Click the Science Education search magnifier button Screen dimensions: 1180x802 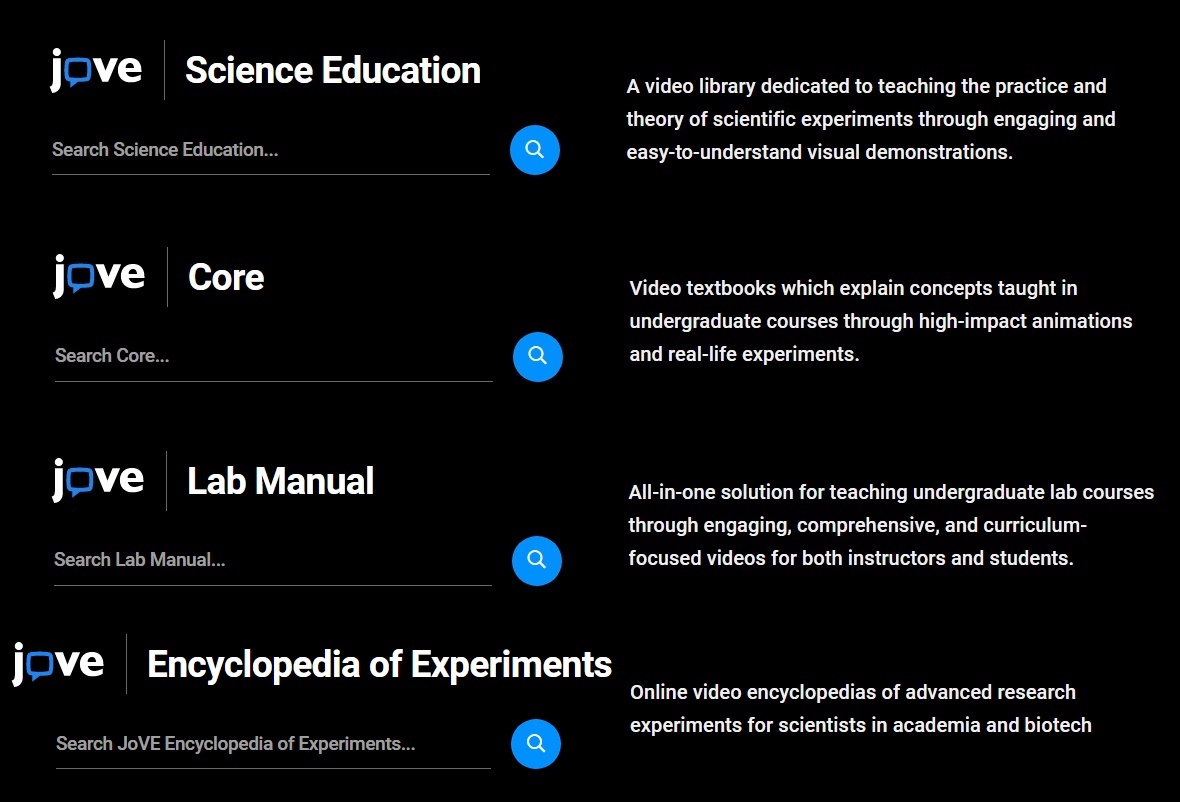click(x=534, y=150)
